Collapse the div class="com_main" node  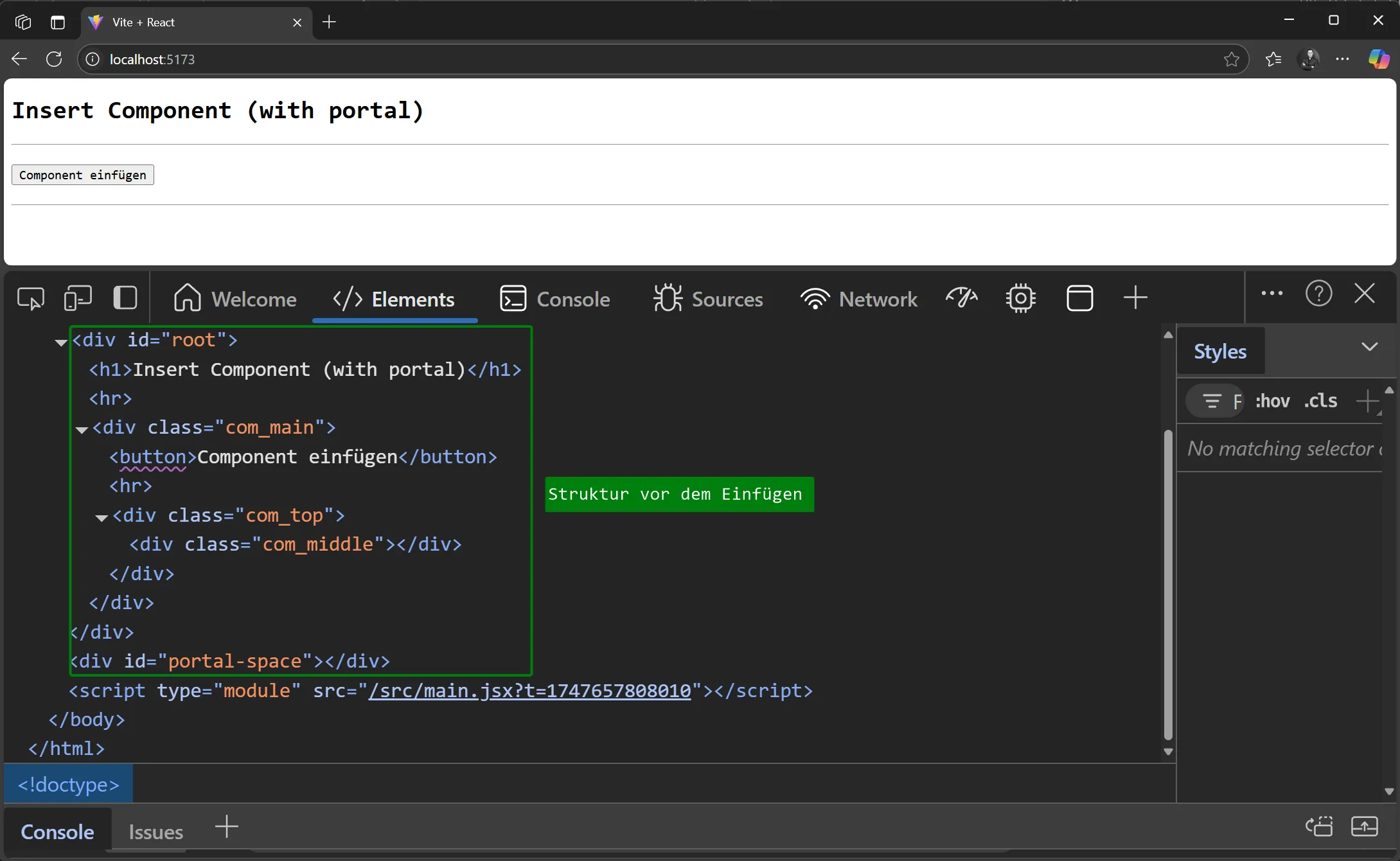pos(82,429)
